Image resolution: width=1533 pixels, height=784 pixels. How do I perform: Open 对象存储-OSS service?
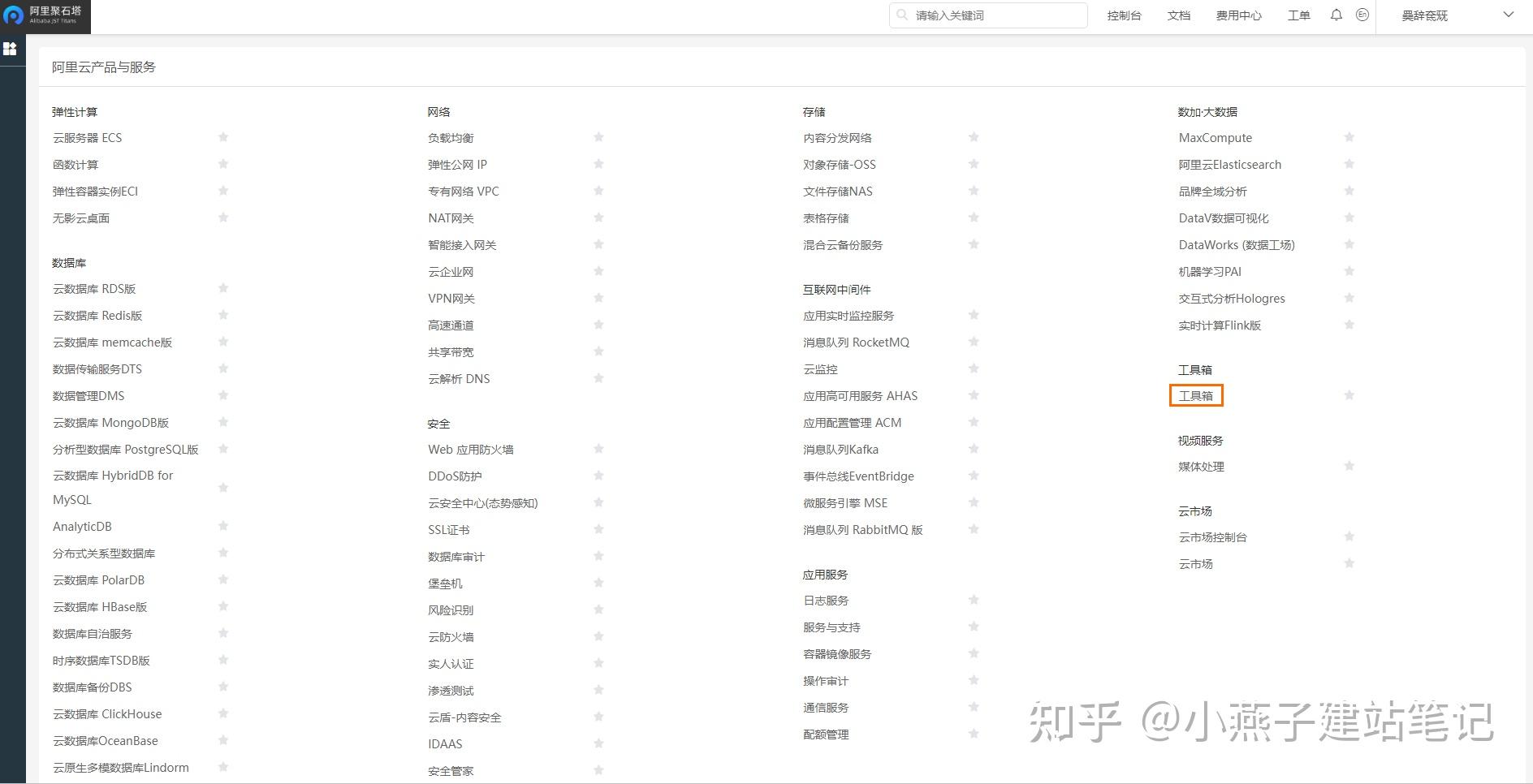840,165
